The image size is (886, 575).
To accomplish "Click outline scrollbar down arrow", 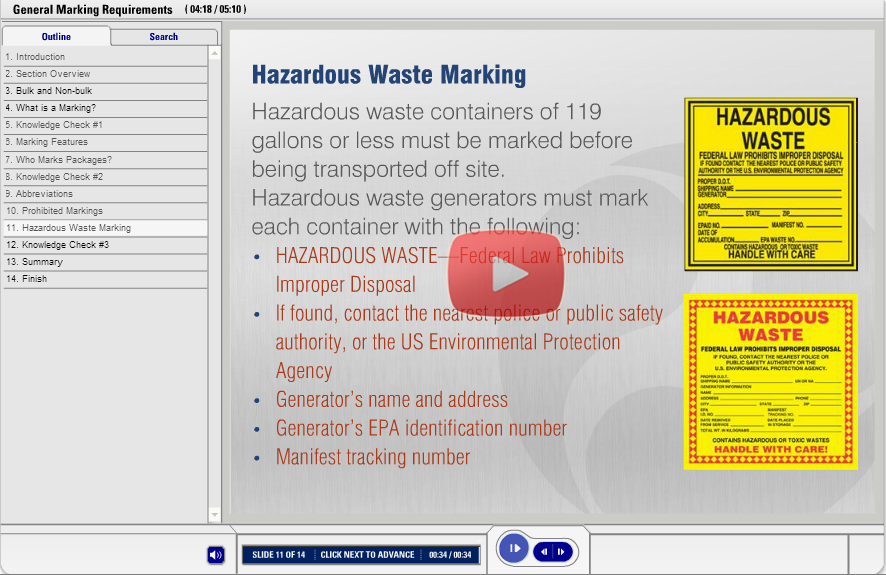I will [214, 515].
